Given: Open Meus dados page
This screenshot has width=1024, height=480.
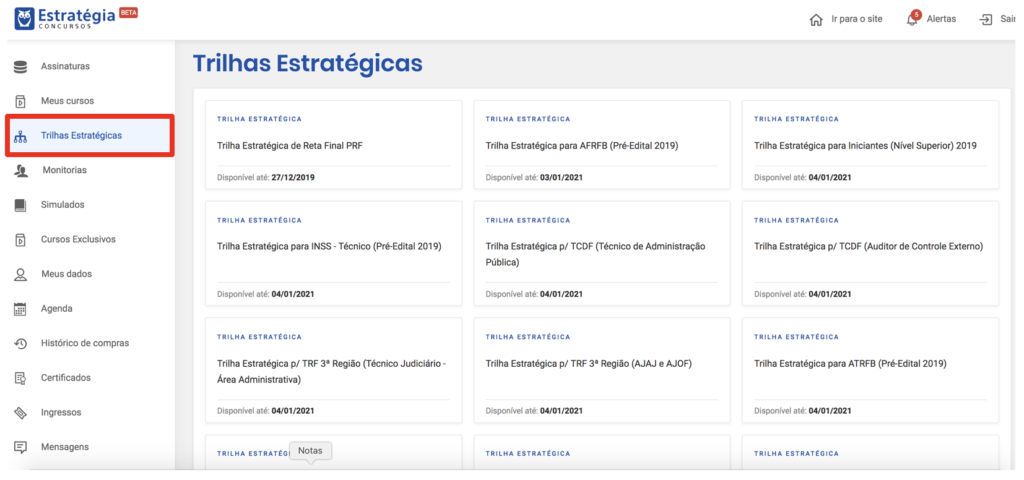Looking at the screenshot, I should click(x=67, y=274).
